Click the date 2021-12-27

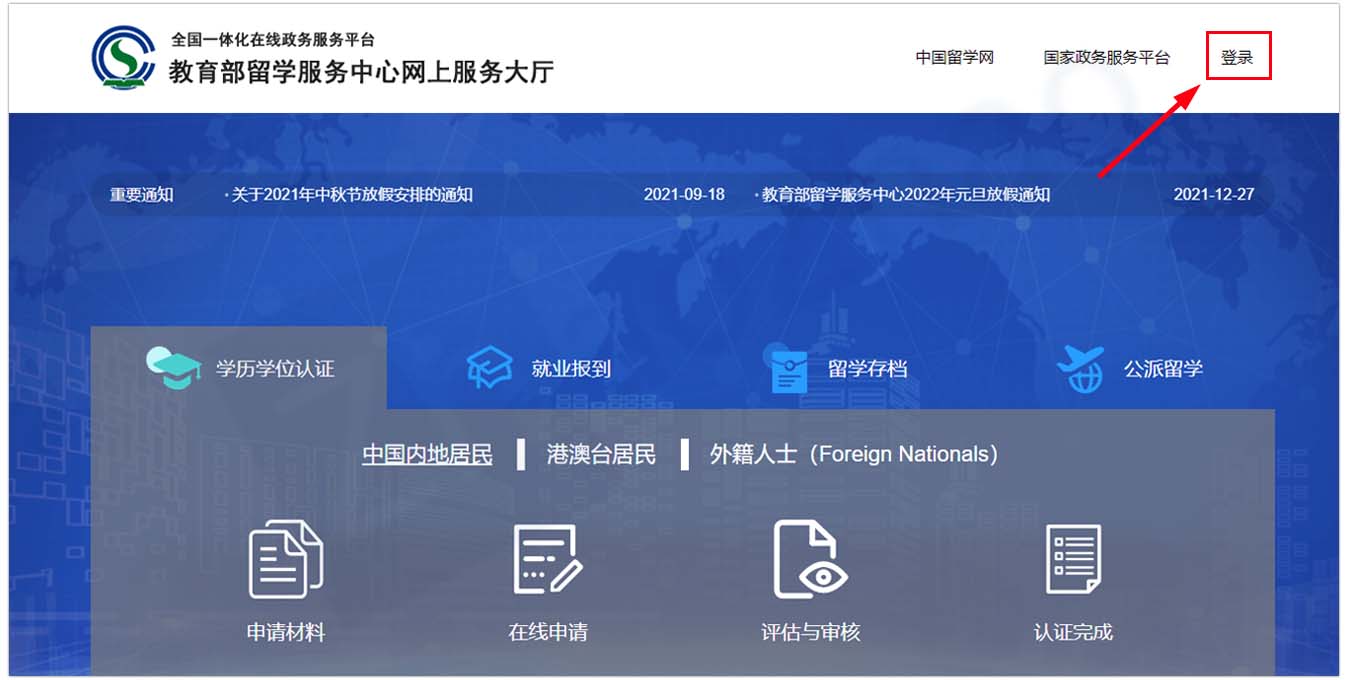tap(1214, 195)
